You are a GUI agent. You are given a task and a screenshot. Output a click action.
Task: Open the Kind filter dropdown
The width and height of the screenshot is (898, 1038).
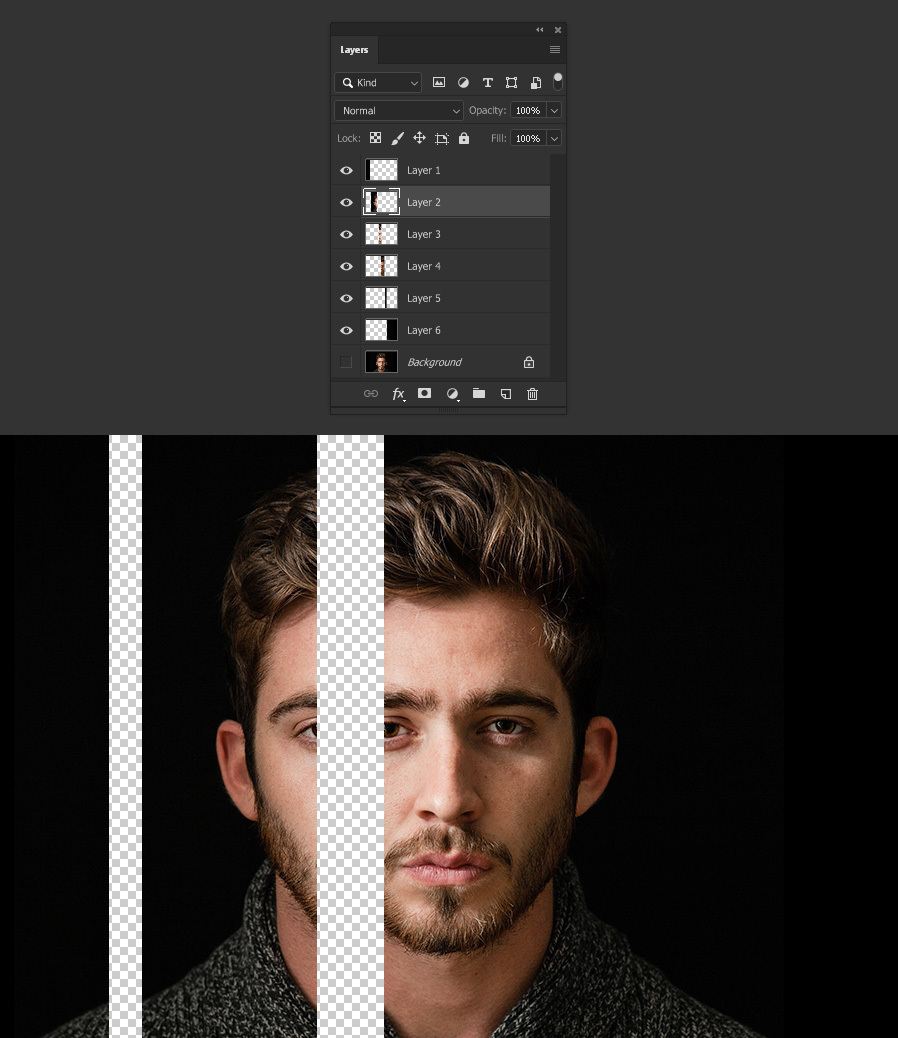coord(378,83)
